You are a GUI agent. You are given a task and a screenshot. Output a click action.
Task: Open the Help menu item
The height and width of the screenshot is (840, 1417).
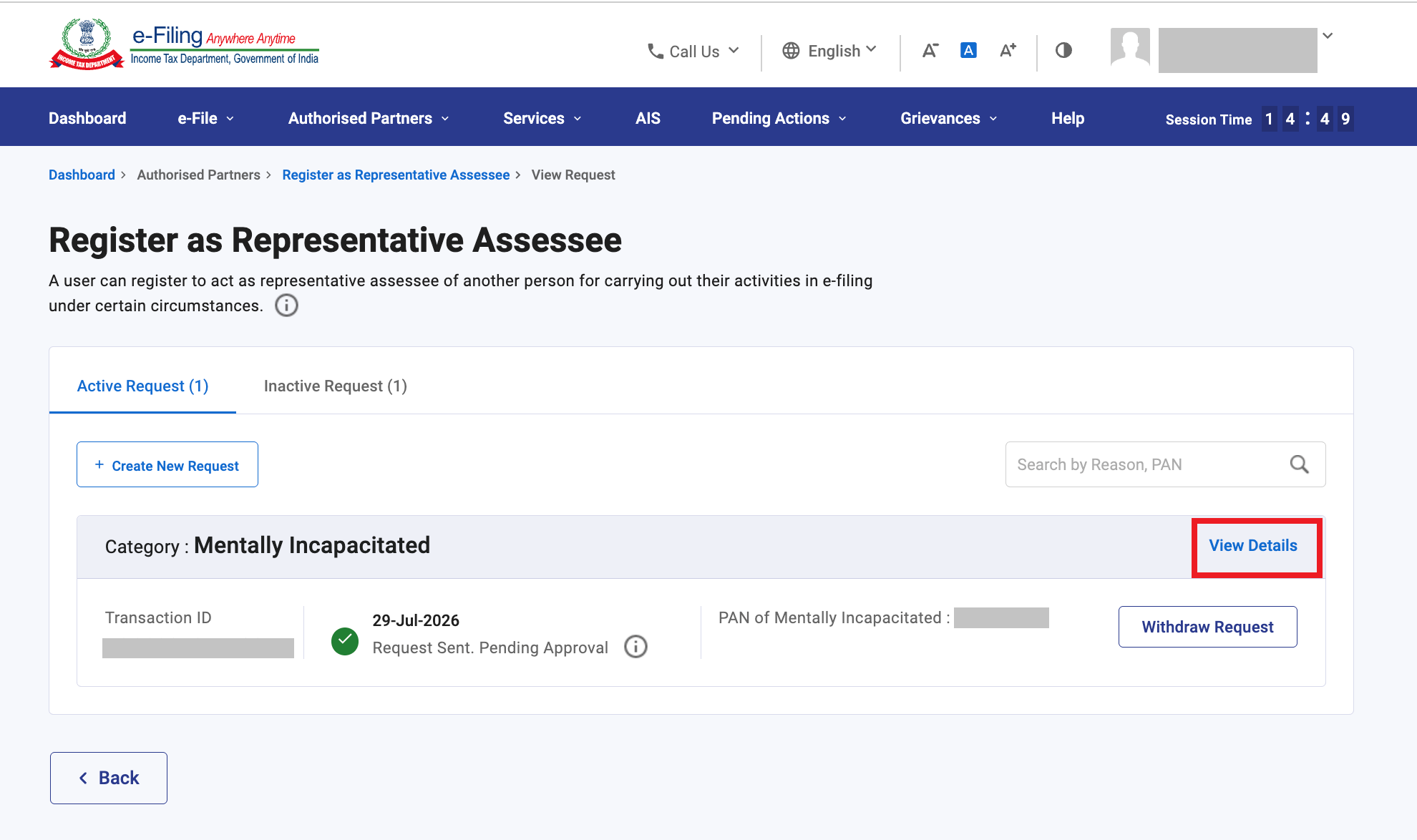click(1068, 118)
